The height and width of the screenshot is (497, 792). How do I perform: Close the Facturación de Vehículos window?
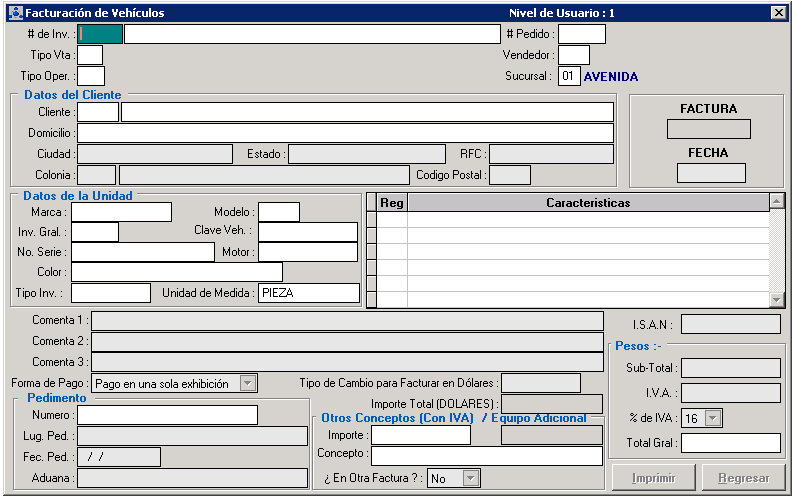778,13
